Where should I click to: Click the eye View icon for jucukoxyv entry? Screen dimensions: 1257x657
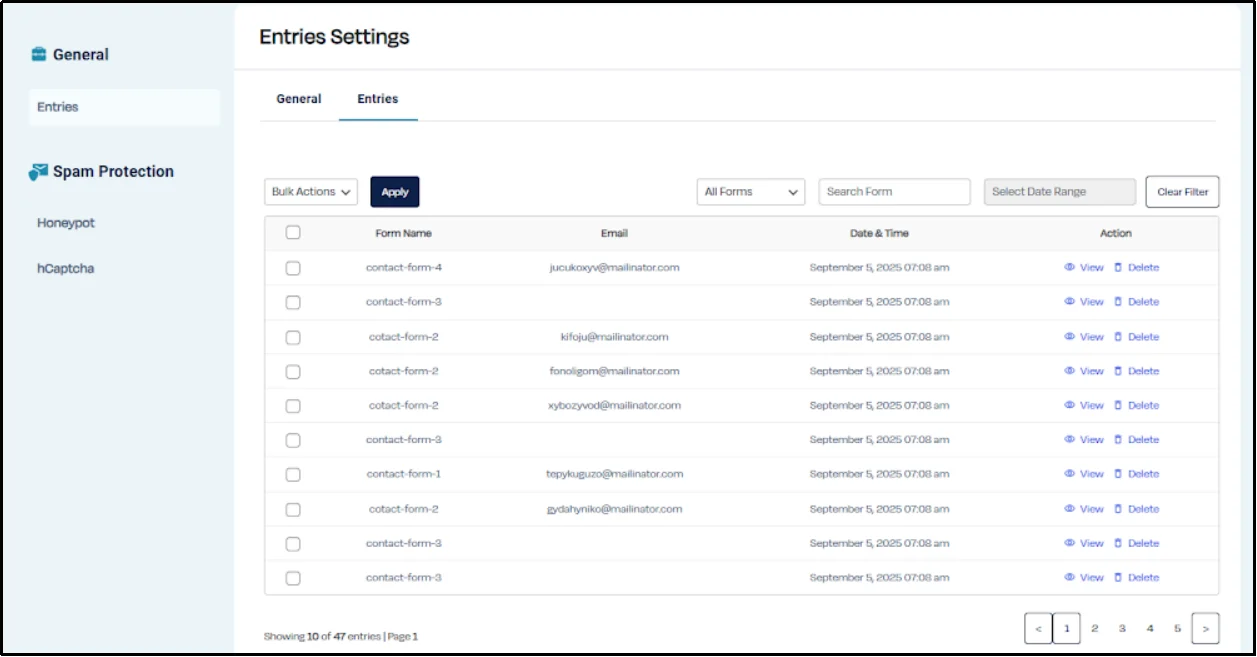tap(1068, 267)
